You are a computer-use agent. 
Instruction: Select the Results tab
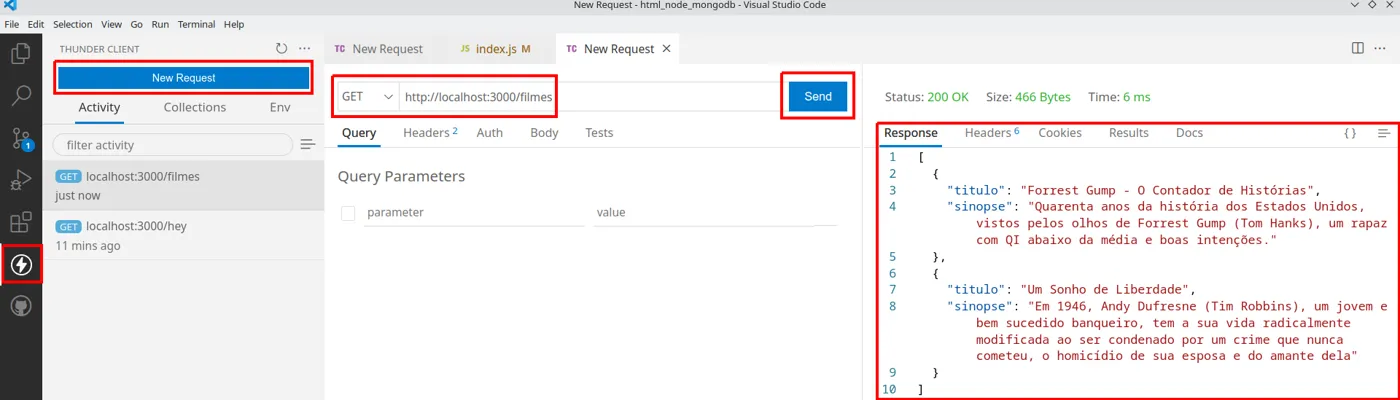1129,132
